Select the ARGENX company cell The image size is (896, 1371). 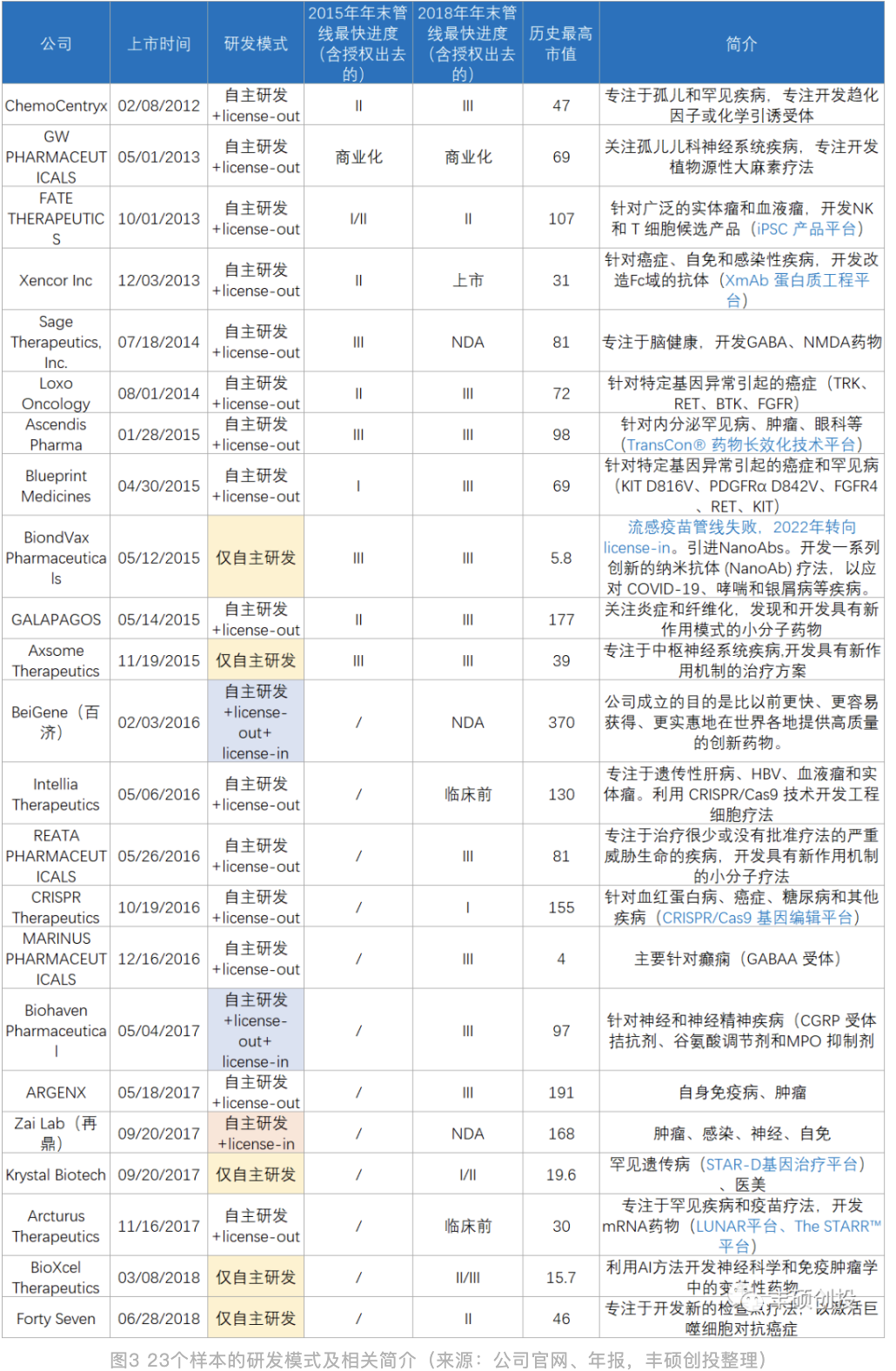coord(57,1093)
